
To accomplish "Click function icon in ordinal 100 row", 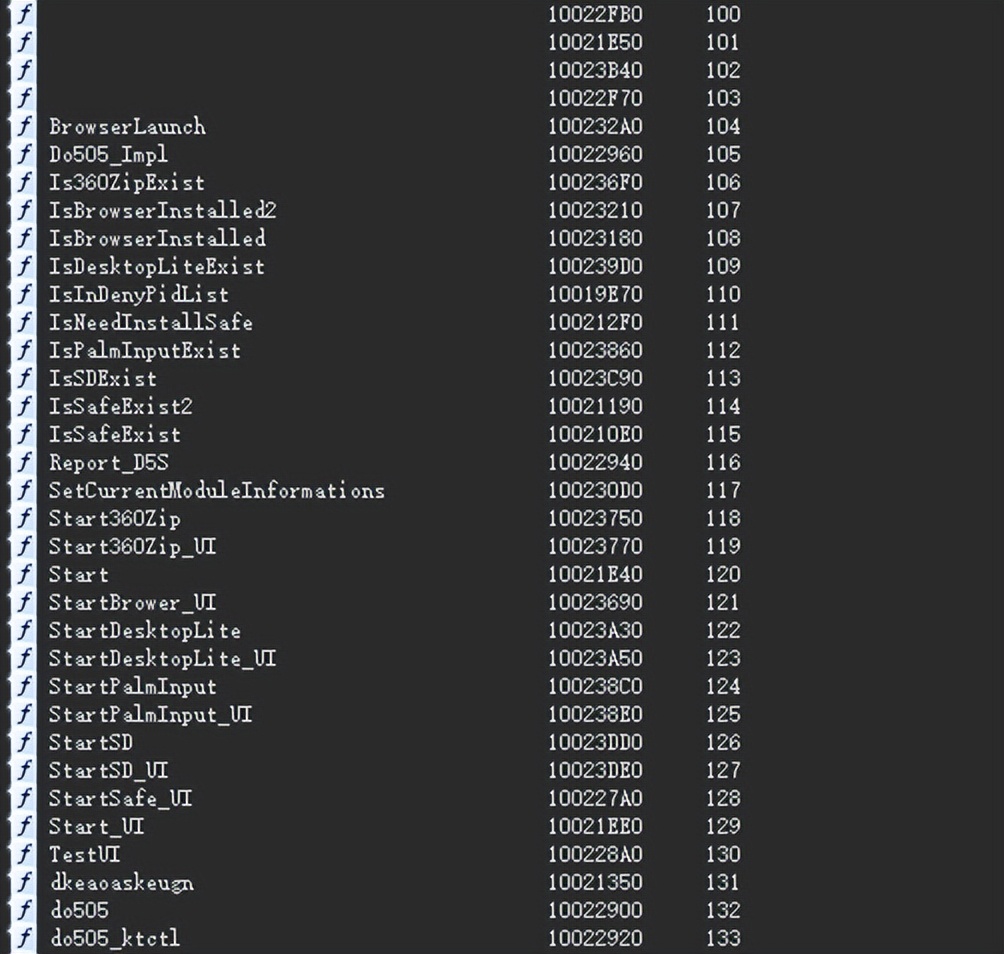I will coord(24,14).
